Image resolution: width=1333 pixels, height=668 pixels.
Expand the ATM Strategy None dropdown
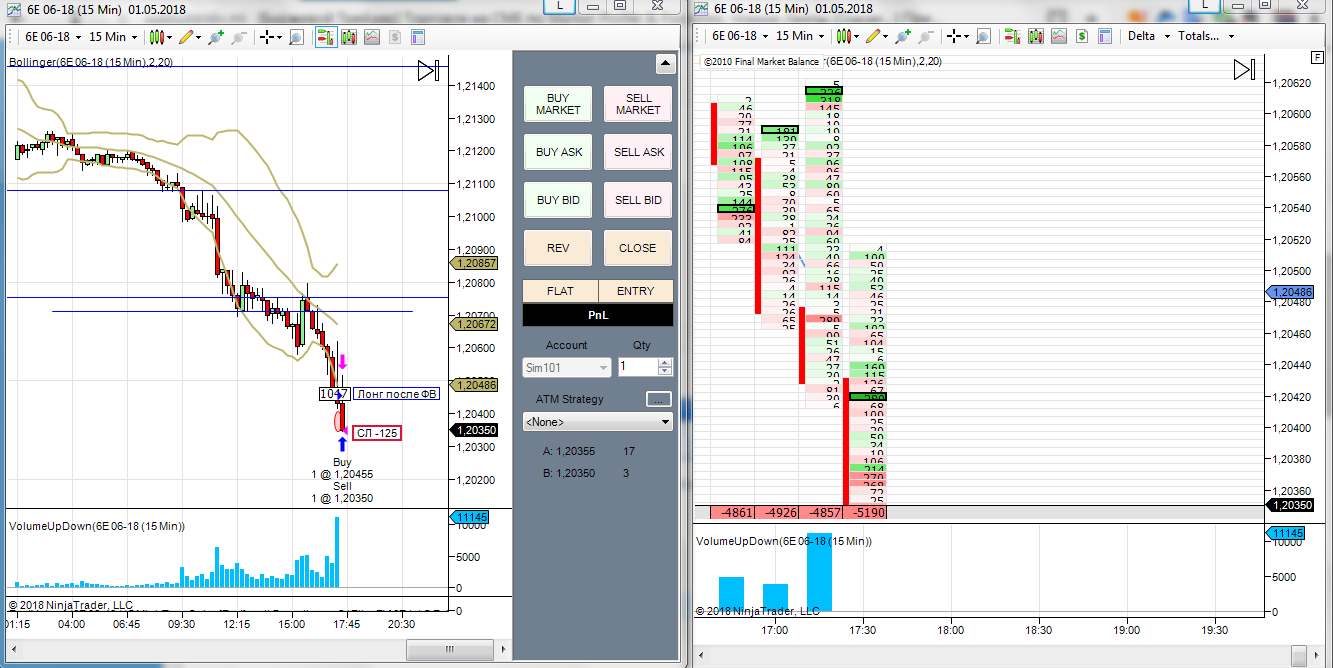(597, 423)
